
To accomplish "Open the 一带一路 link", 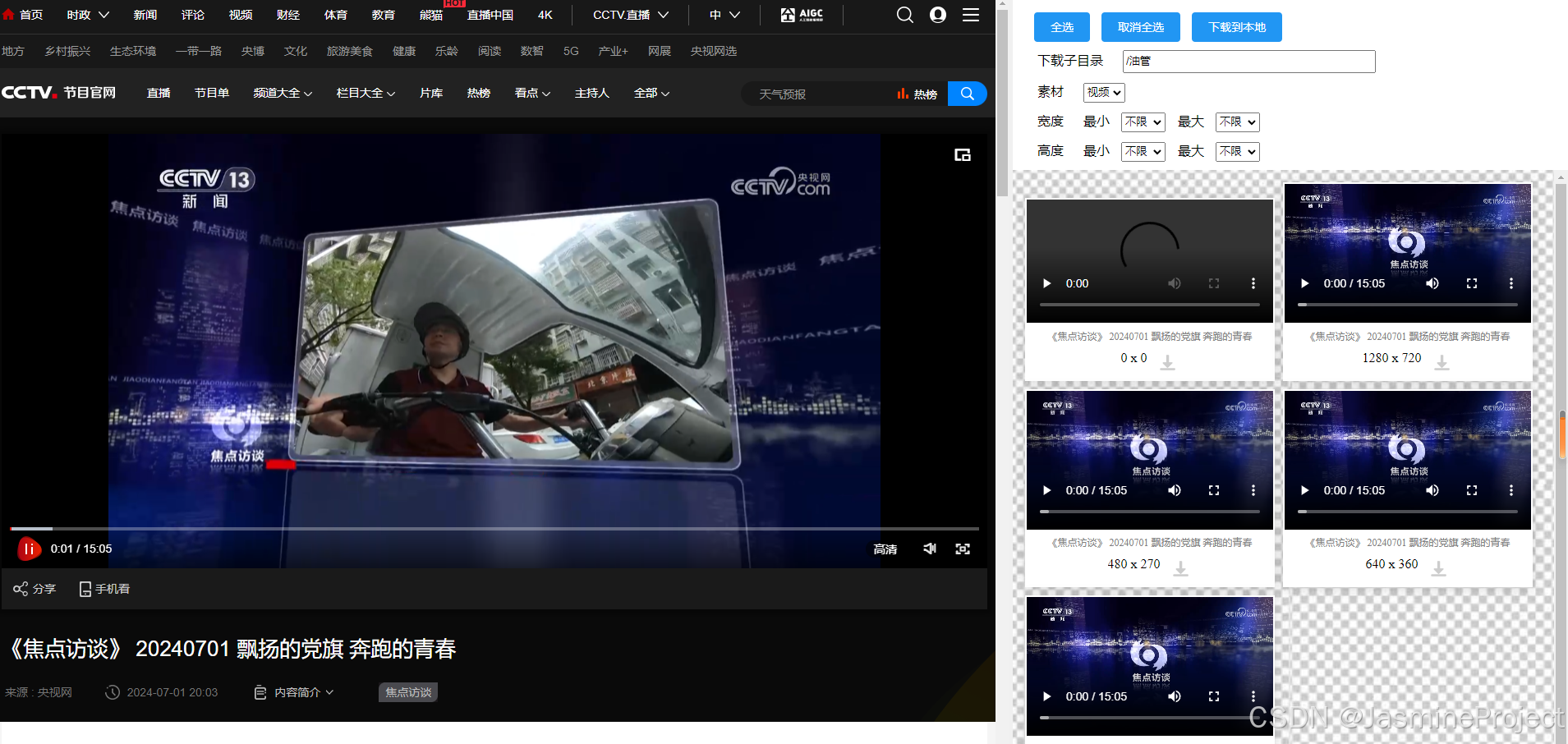I will pyautogui.click(x=199, y=51).
